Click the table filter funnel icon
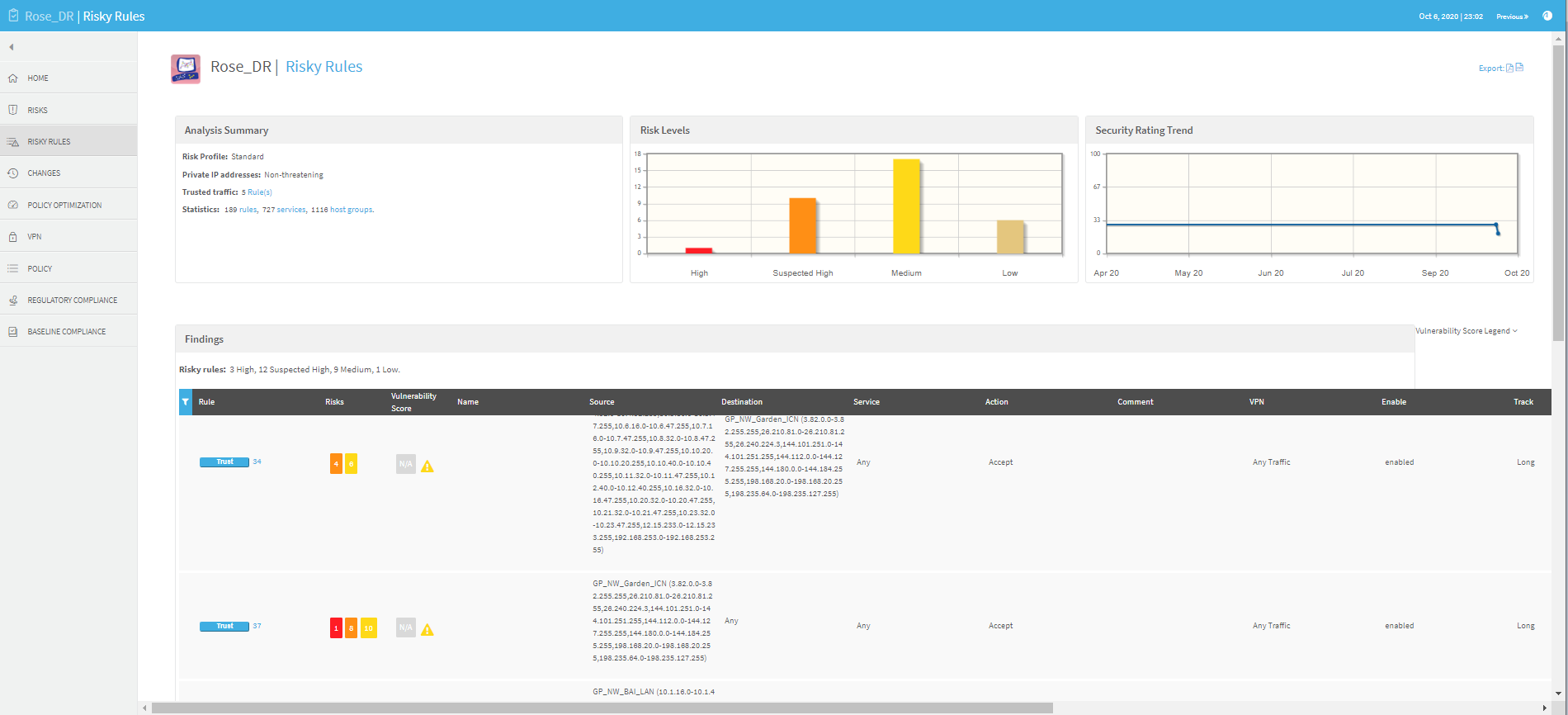This screenshot has width=1568, height=715. click(186, 402)
